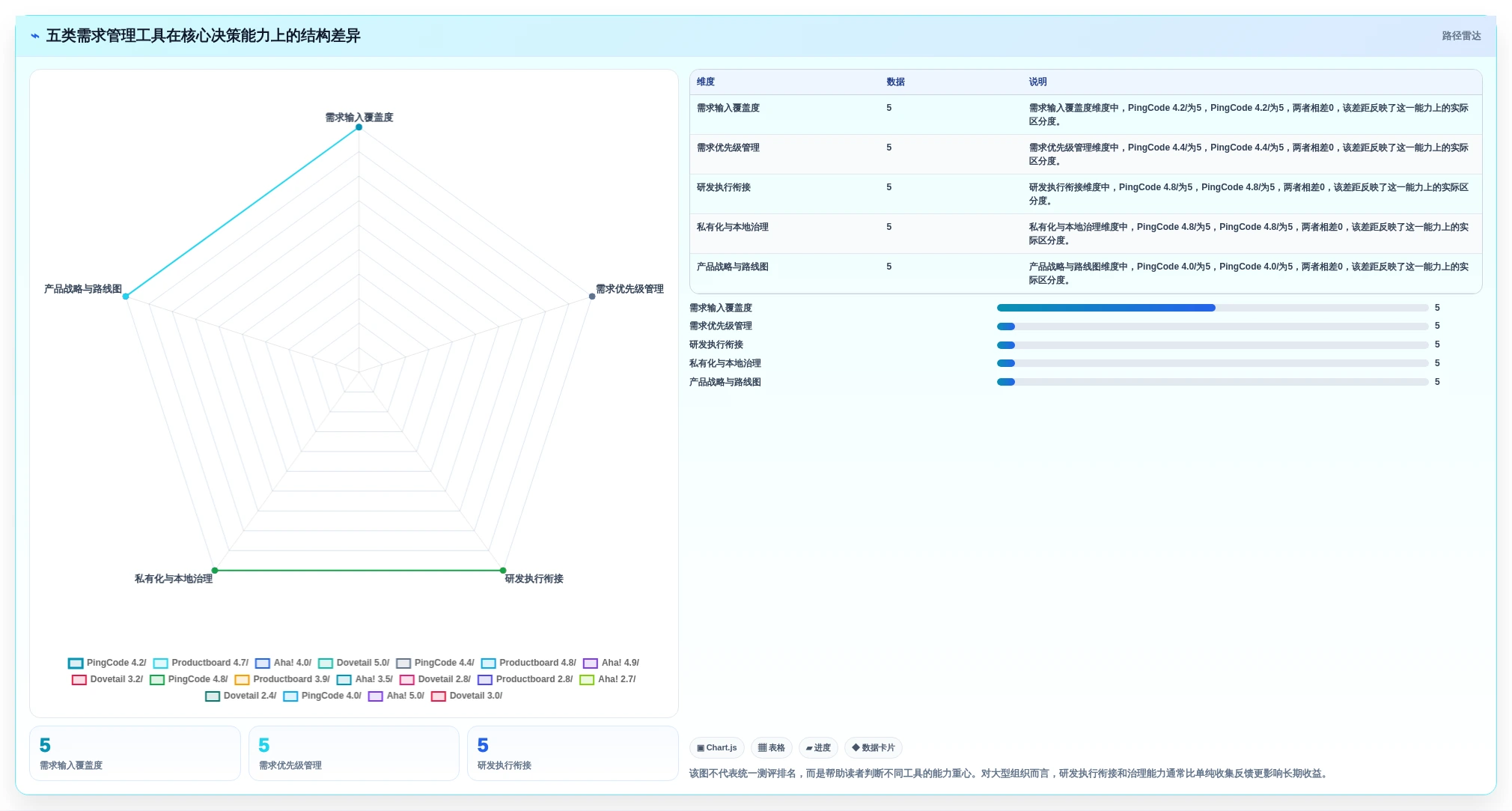Toggle the PingCode 4.4/ legend entry
The width and height of the screenshot is (1512, 811).
tap(435, 663)
